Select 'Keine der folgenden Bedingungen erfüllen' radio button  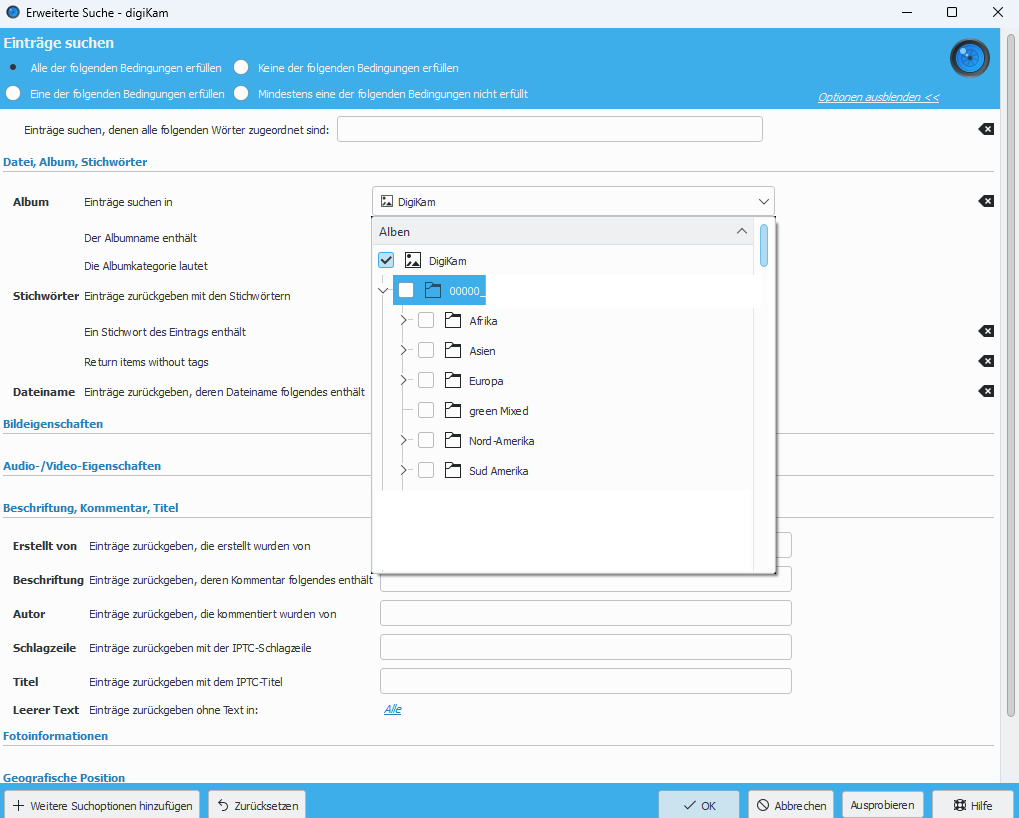[x=241, y=68]
